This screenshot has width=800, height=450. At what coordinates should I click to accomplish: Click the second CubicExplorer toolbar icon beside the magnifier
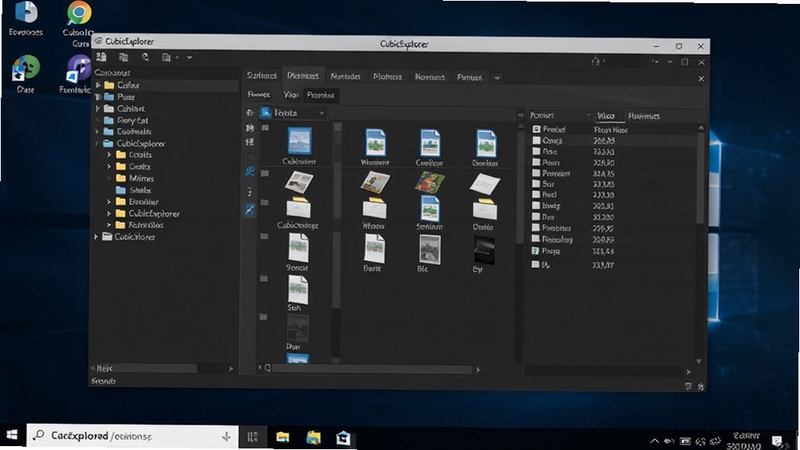pyautogui.click(x=123, y=57)
